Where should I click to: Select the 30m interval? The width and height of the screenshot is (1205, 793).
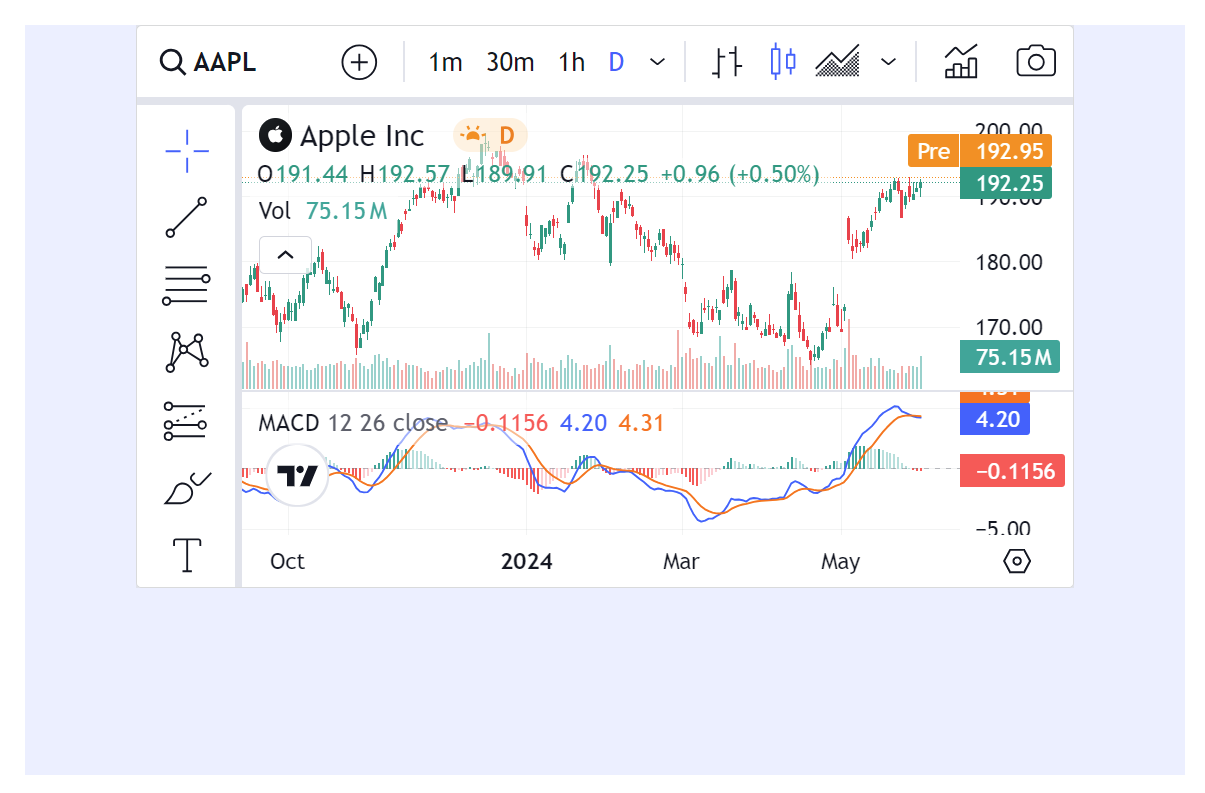tap(510, 62)
